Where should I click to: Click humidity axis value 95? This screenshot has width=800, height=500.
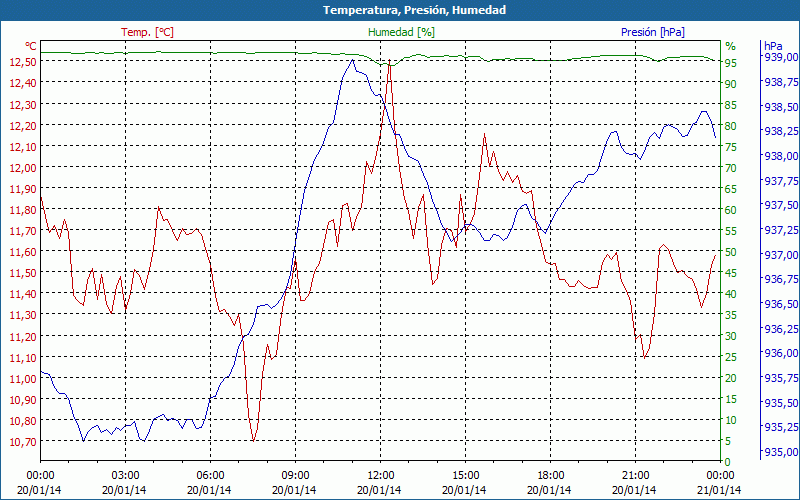pos(731,63)
